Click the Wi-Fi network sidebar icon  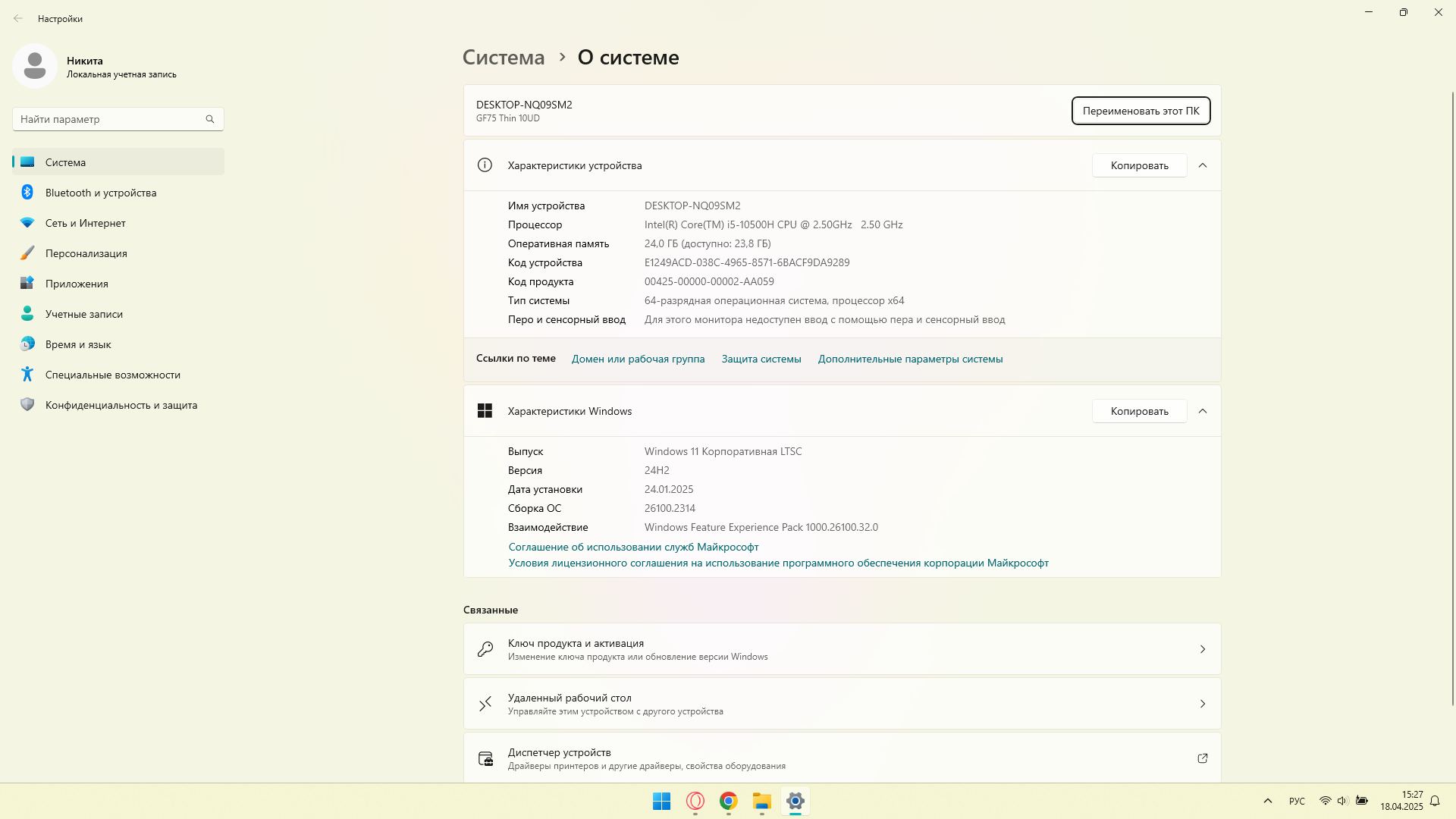pos(27,223)
